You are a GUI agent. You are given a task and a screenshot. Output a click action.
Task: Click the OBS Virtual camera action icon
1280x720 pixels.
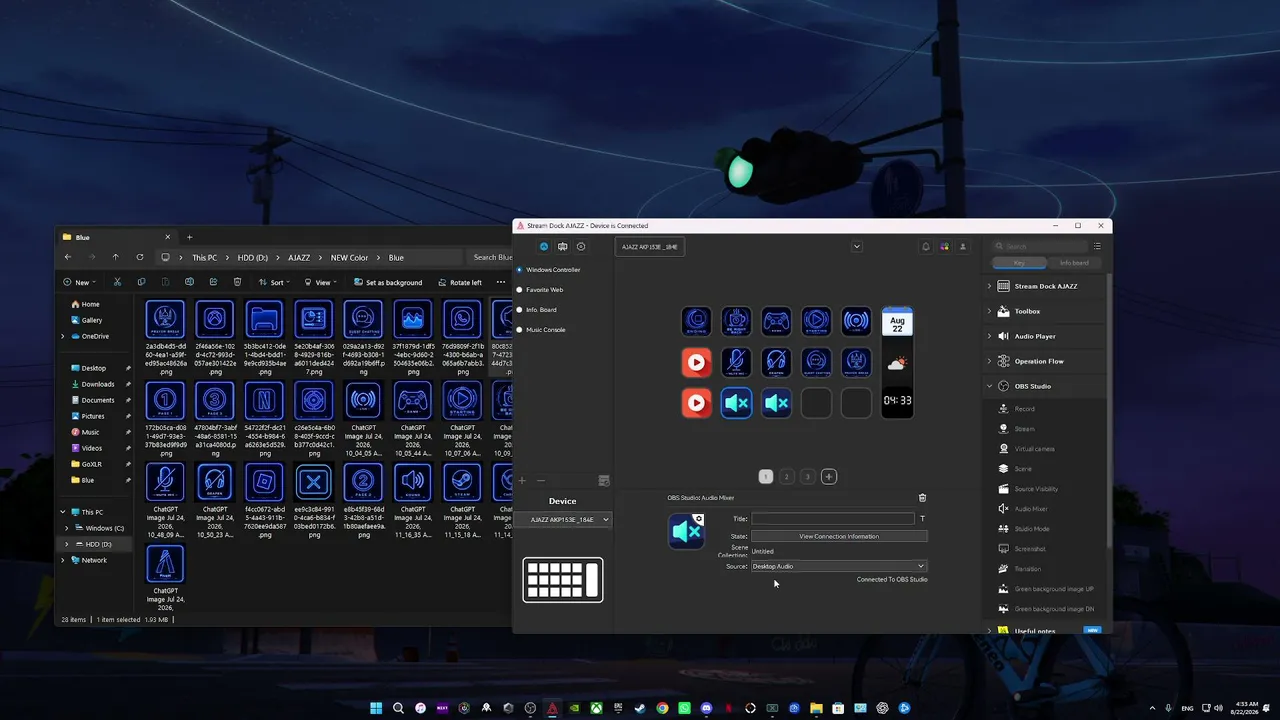[x=1003, y=449]
